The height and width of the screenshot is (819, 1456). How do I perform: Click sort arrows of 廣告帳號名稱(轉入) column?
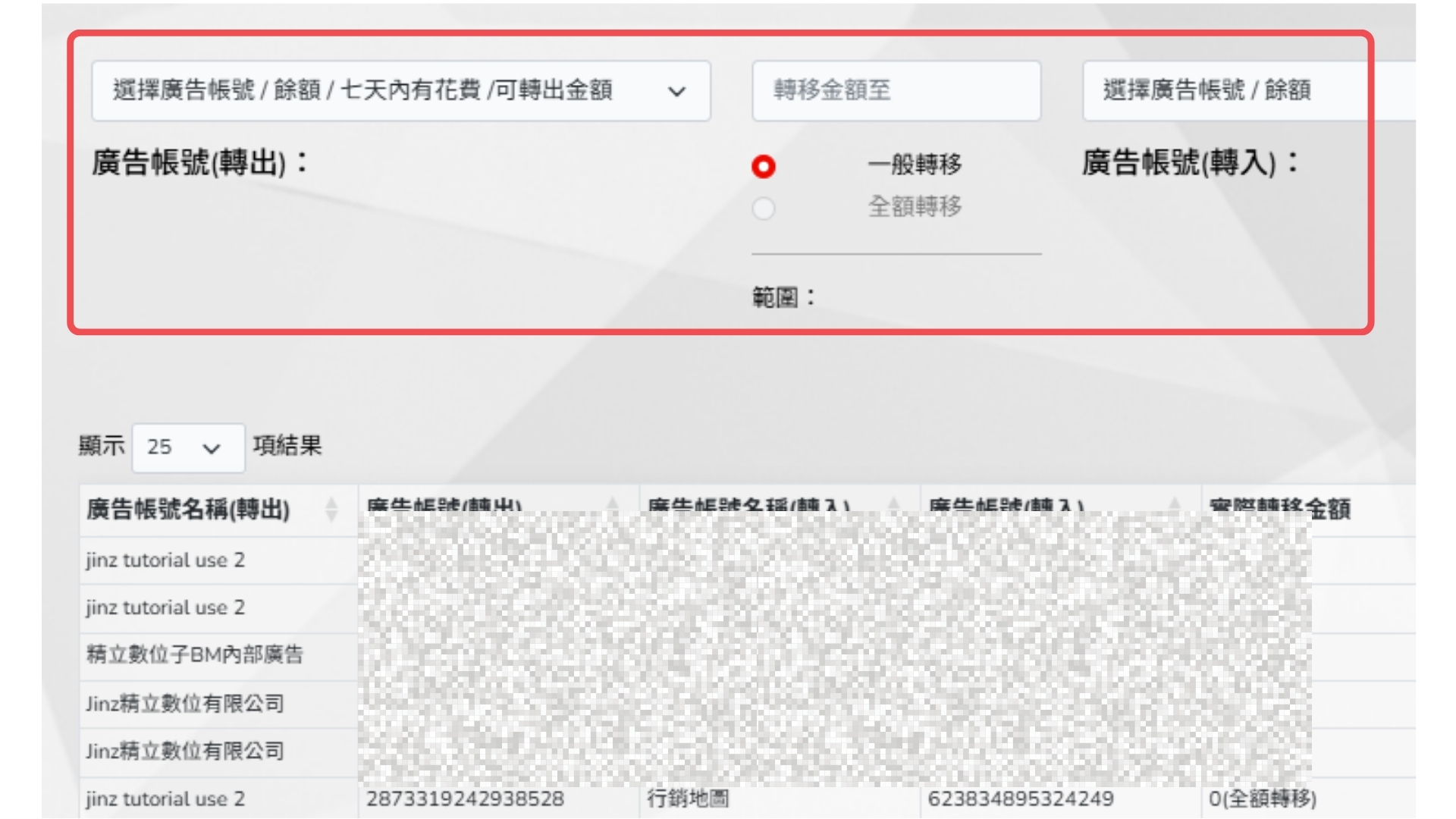[893, 504]
